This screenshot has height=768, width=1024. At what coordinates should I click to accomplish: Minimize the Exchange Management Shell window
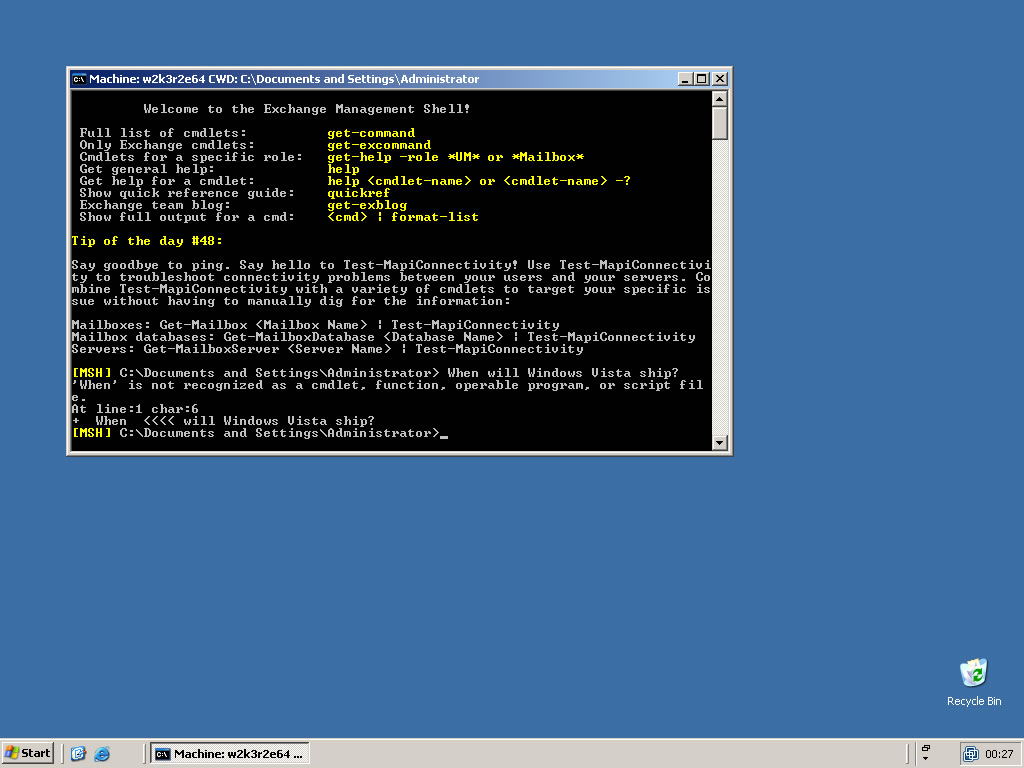pyautogui.click(x=685, y=79)
